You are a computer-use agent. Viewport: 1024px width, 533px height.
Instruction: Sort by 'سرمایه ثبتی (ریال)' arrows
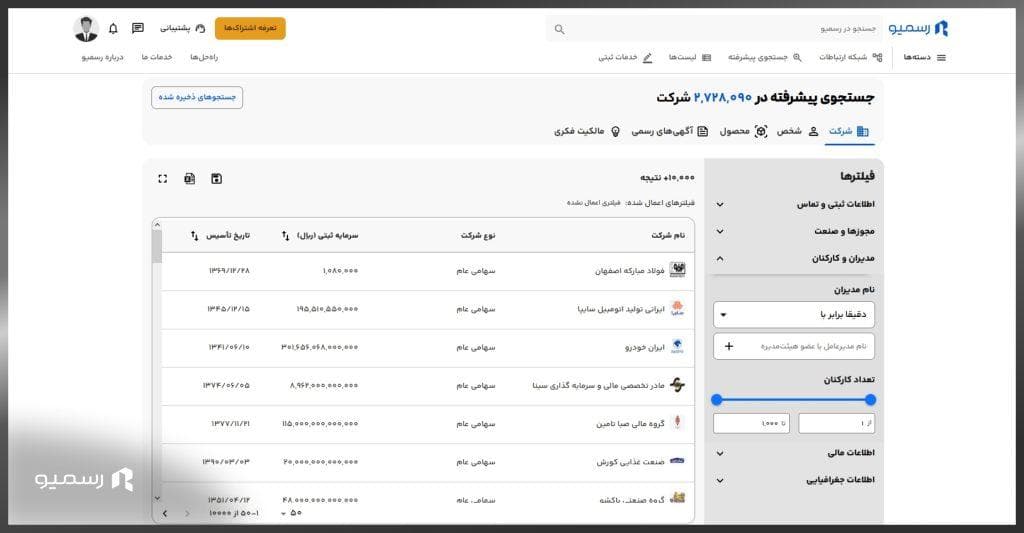click(x=285, y=235)
